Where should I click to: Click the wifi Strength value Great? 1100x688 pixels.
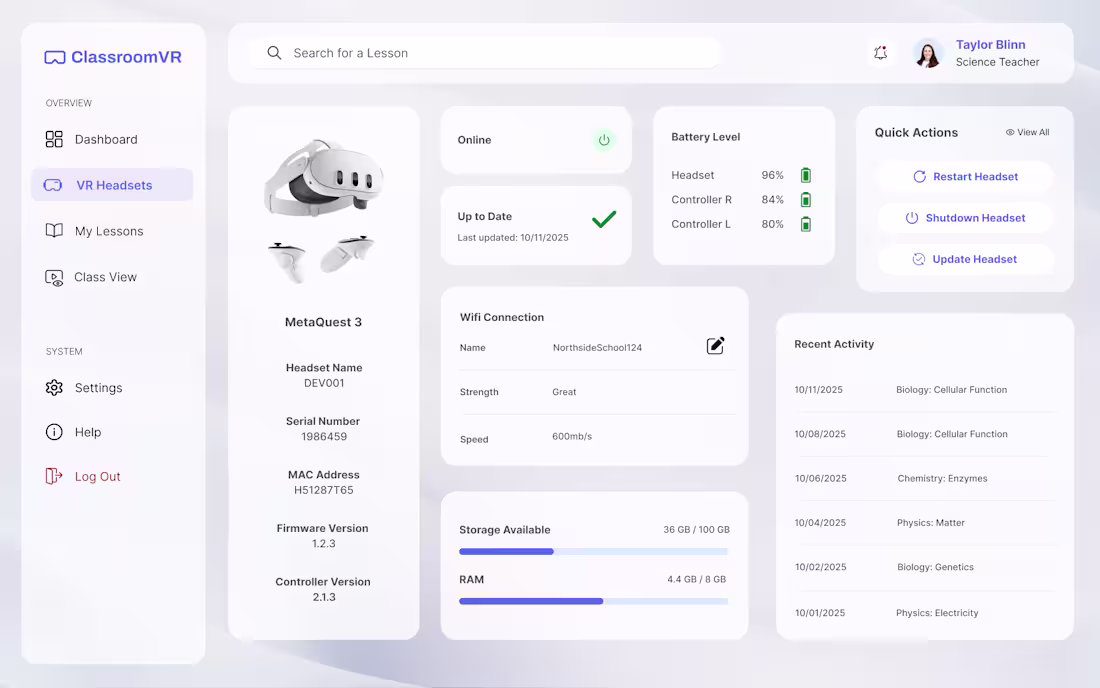pyautogui.click(x=564, y=392)
